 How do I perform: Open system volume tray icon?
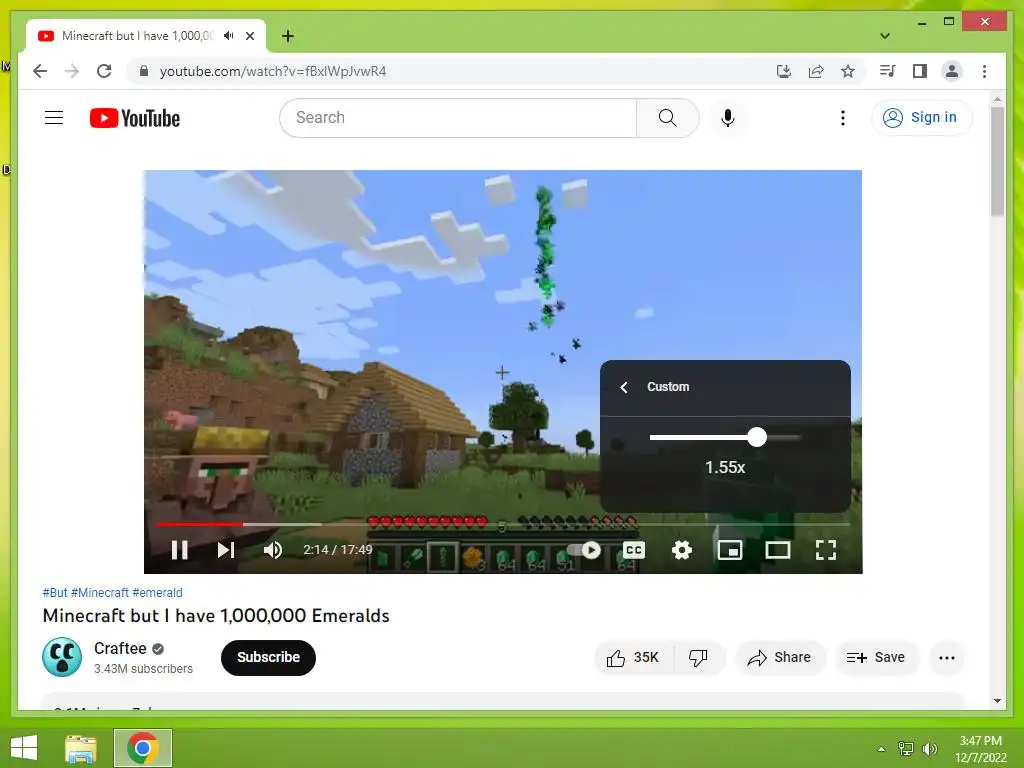point(930,749)
